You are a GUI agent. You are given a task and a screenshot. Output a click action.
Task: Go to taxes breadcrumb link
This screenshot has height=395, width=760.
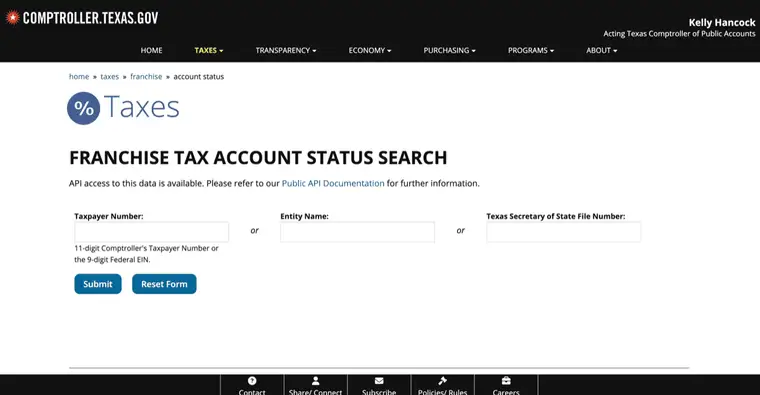click(x=110, y=77)
